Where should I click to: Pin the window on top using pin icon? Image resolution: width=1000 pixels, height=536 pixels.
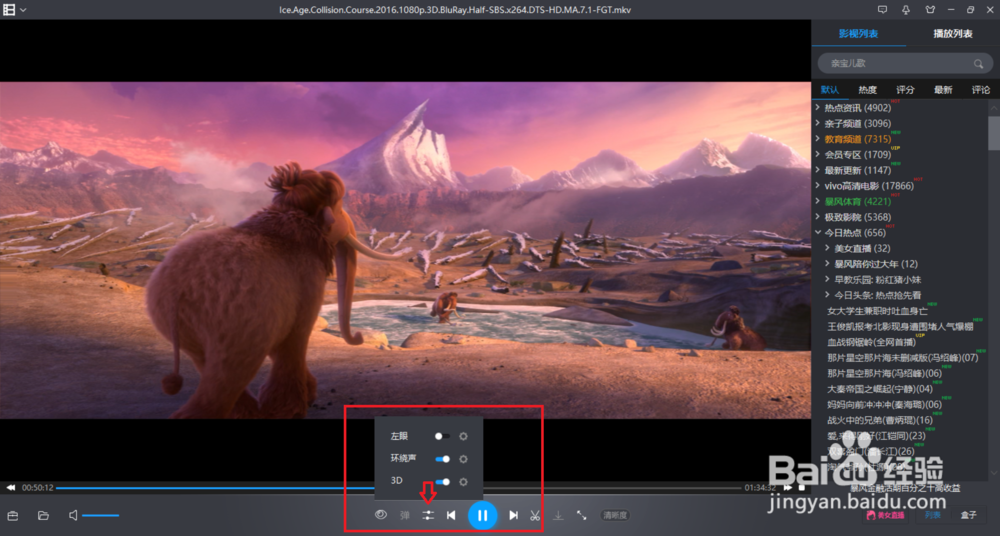click(906, 10)
